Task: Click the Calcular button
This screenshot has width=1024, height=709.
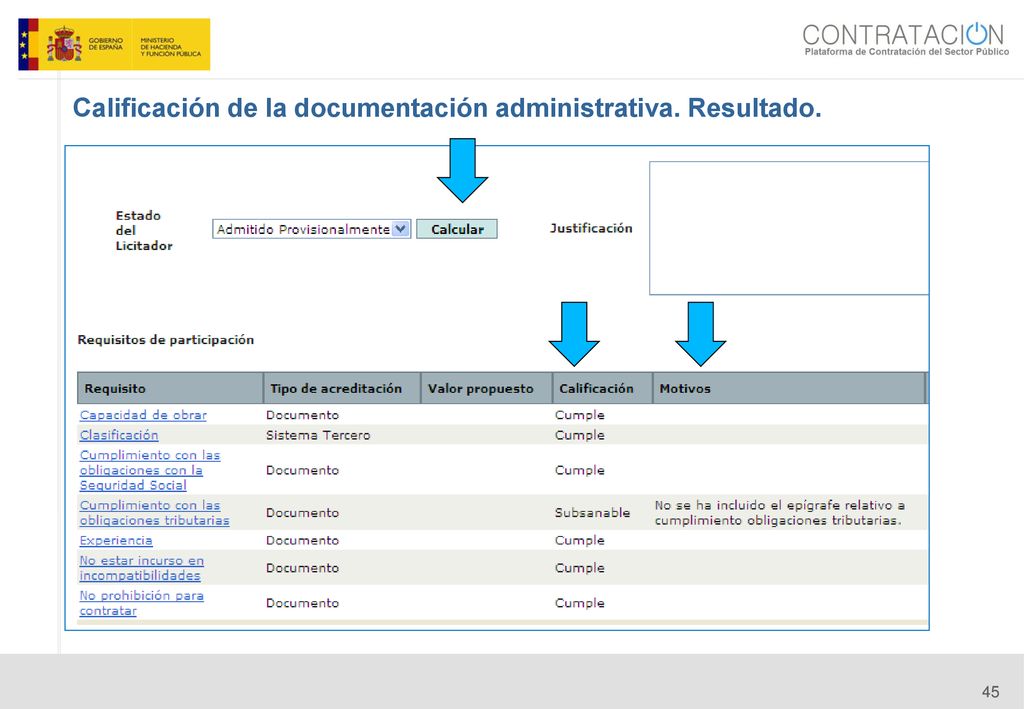Action: coord(456,229)
